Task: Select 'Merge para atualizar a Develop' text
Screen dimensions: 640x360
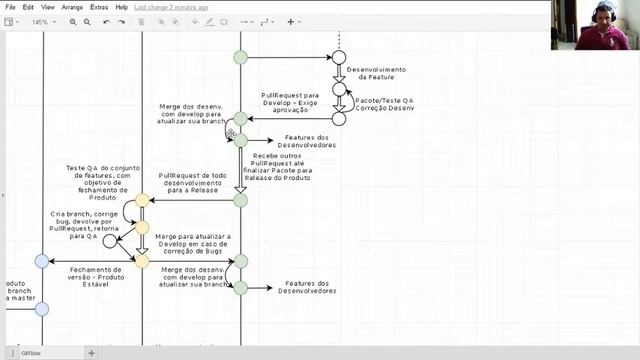Action: point(193,244)
